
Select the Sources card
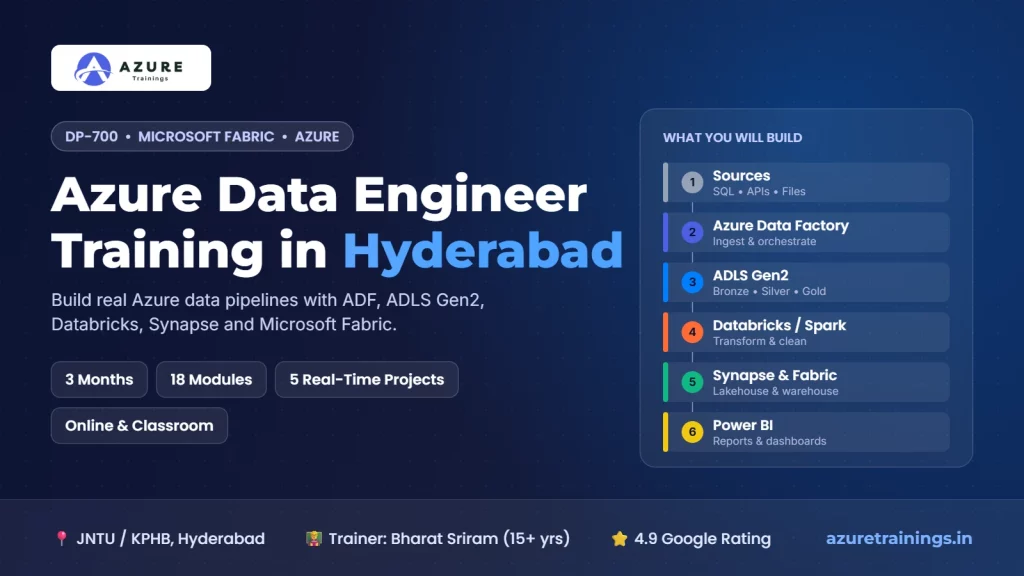tap(806, 182)
